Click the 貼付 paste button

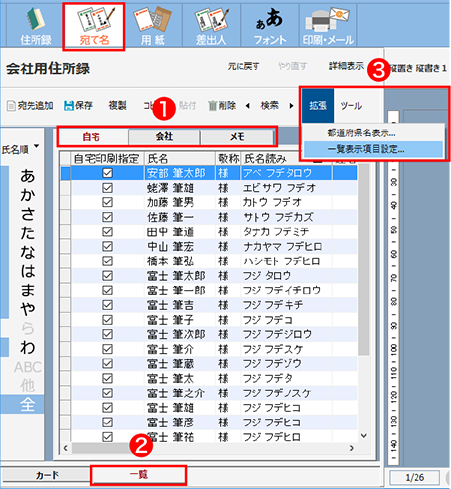pyautogui.click(x=187, y=106)
